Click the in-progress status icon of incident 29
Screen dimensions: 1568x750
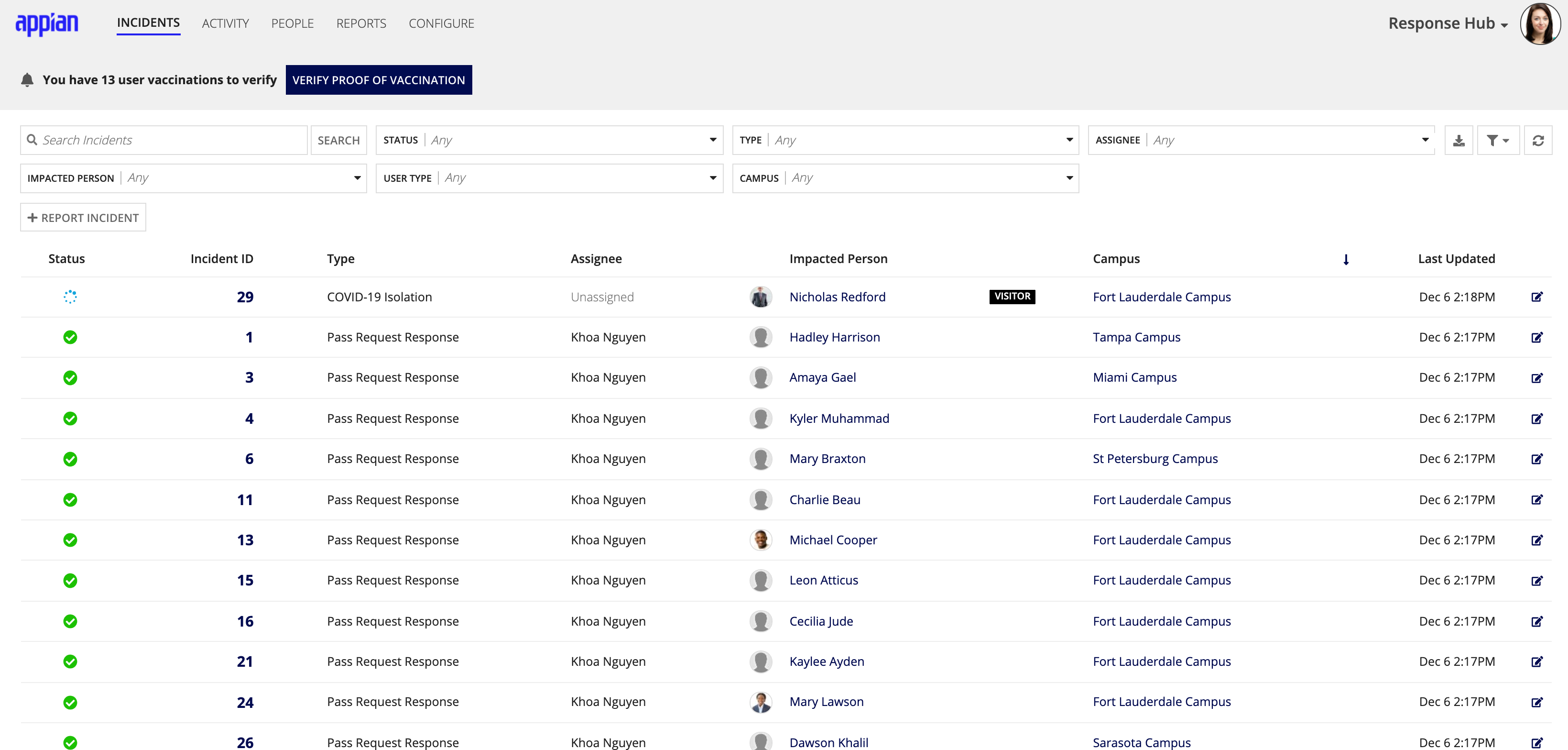[70, 297]
